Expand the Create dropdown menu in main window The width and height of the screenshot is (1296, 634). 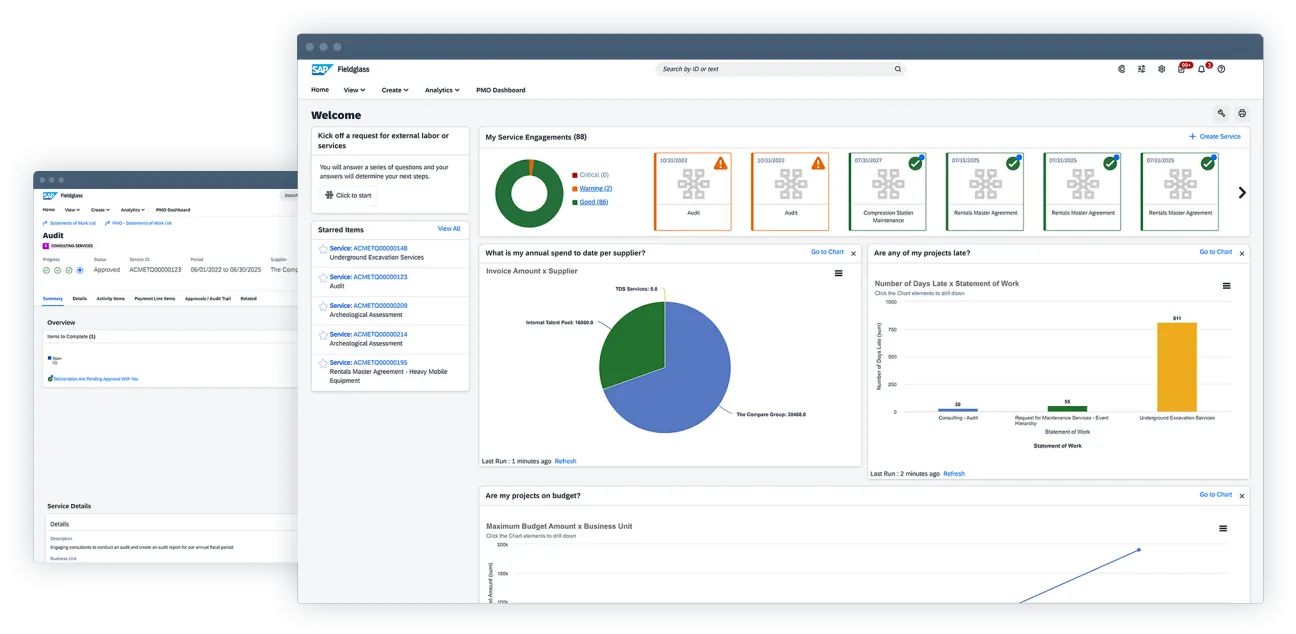click(x=395, y=90)
